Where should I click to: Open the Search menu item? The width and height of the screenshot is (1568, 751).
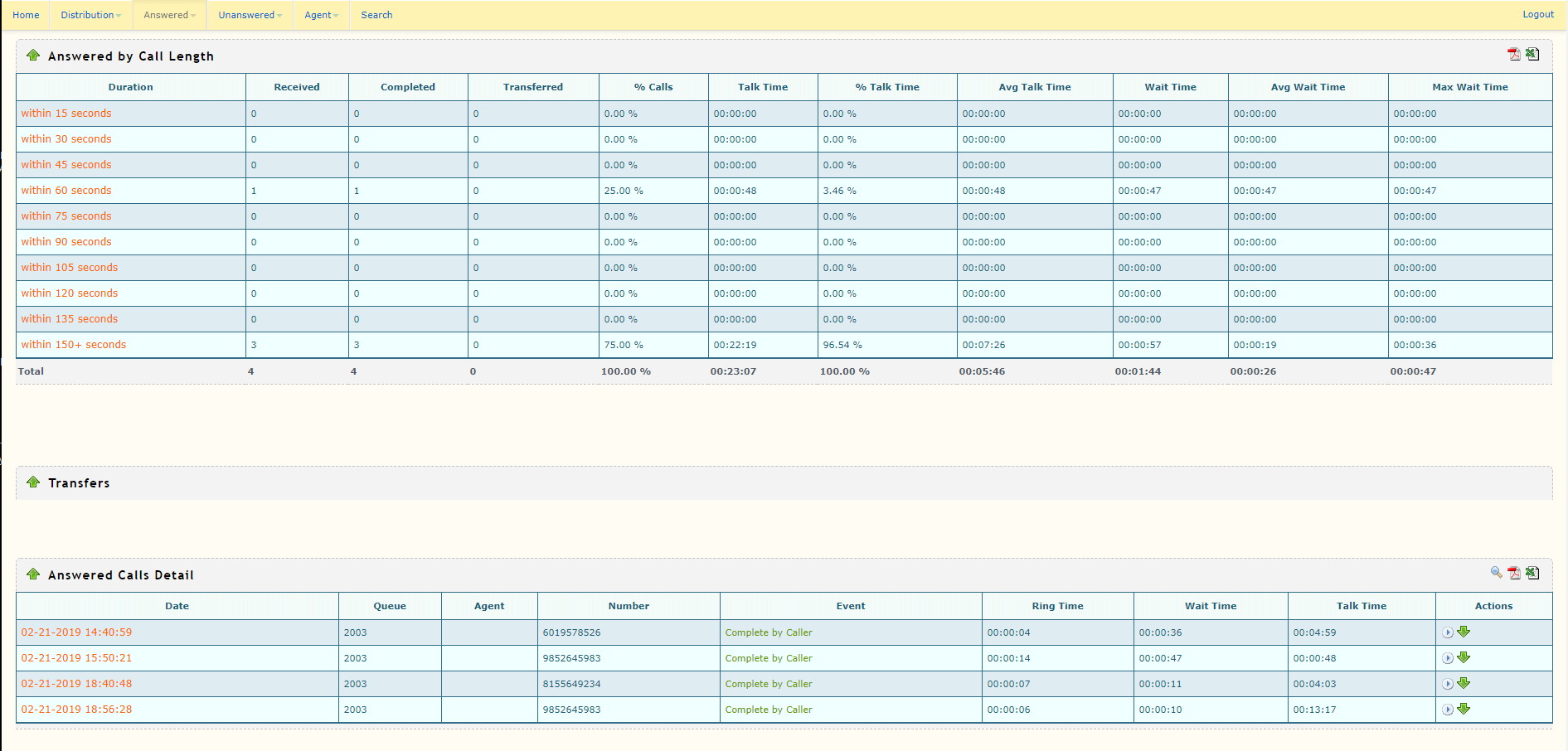[376, 15]
